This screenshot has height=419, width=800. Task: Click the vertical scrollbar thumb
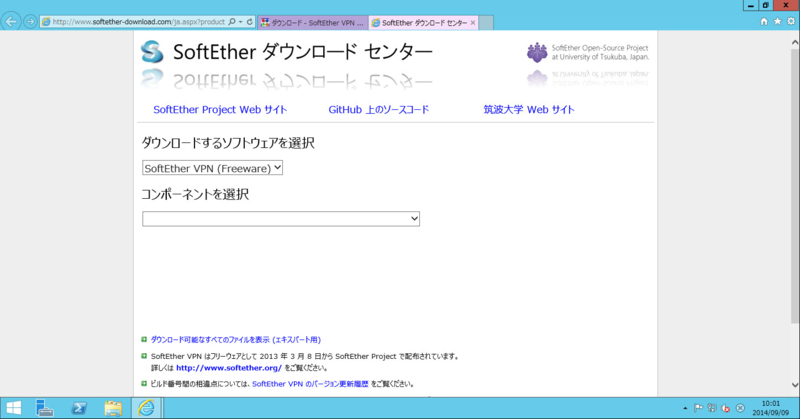point(795,186)
